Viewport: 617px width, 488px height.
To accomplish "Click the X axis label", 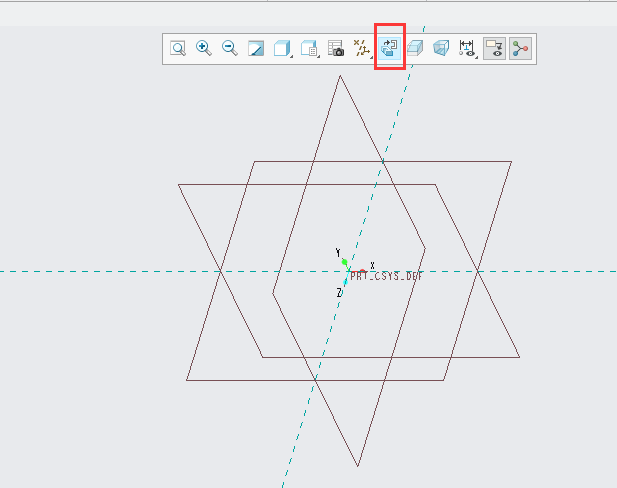I will pyautogui.click(x=372, y=266).
